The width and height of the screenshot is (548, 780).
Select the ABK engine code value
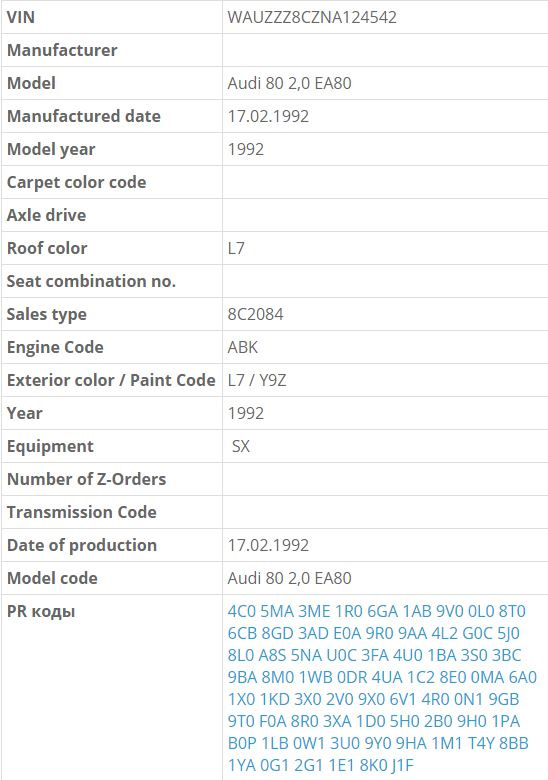coord(243,347)
